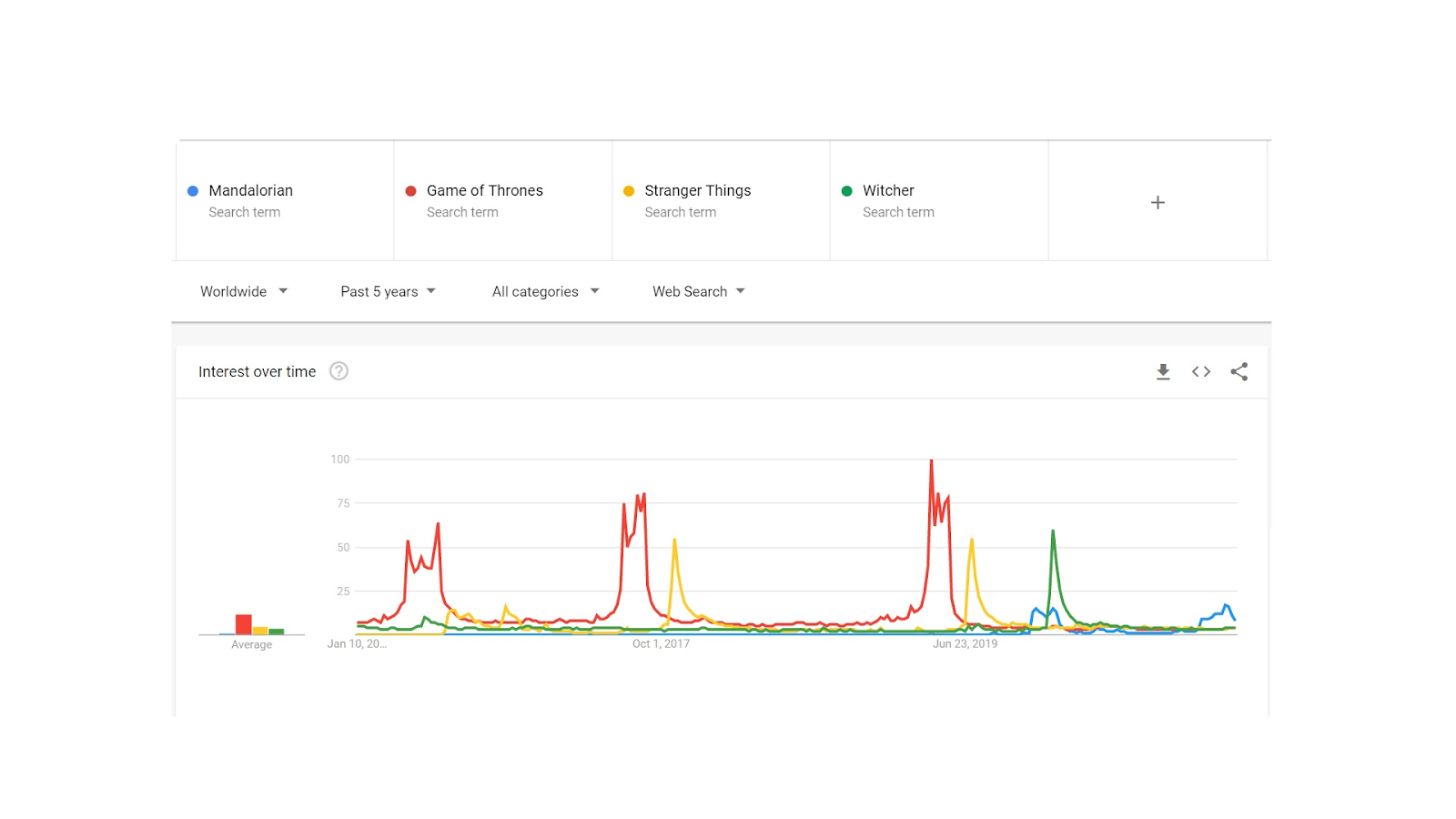Image resolution: width=1456 pixels, height=819 pixels.
Task: Select the Mandalorian search term card
Action: pos(285,200)
